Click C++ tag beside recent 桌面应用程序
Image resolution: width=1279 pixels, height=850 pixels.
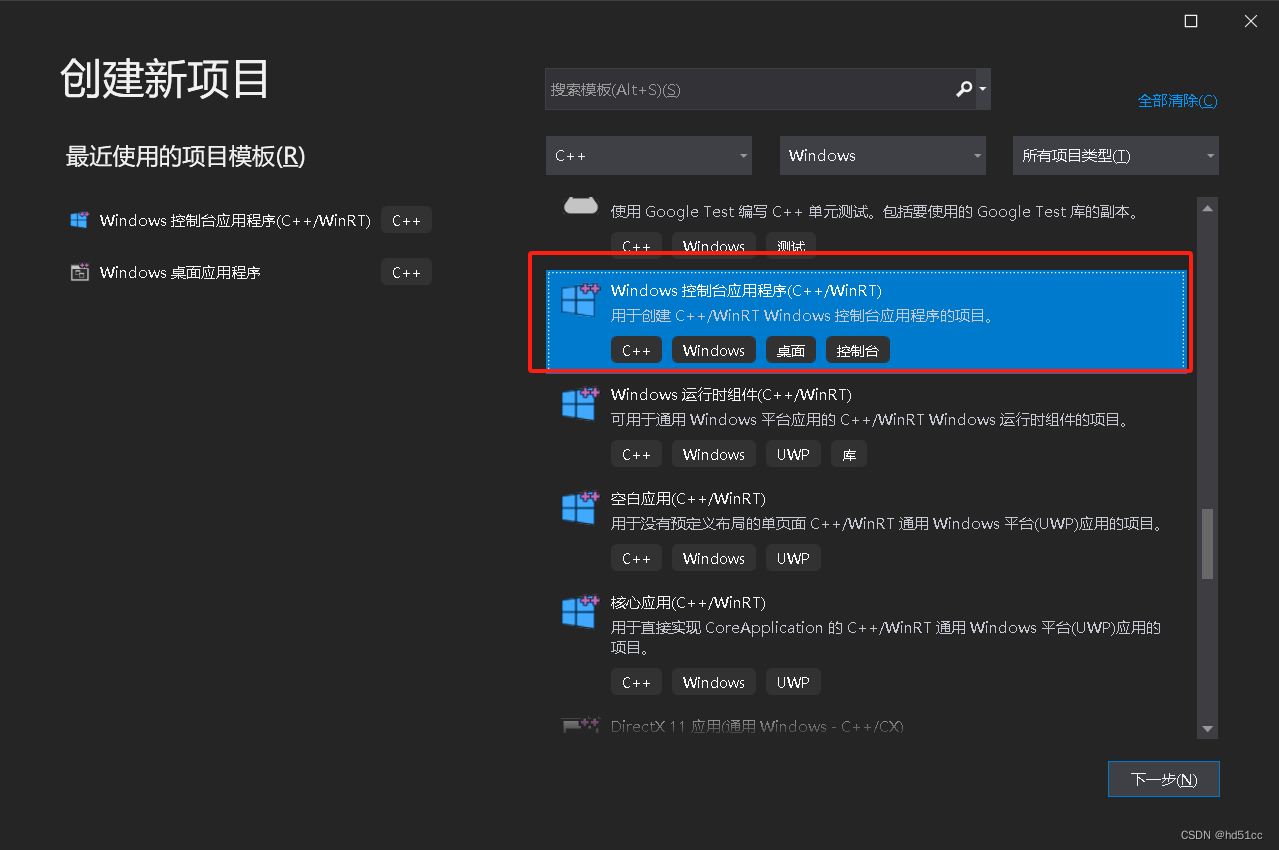click(406, 272)
